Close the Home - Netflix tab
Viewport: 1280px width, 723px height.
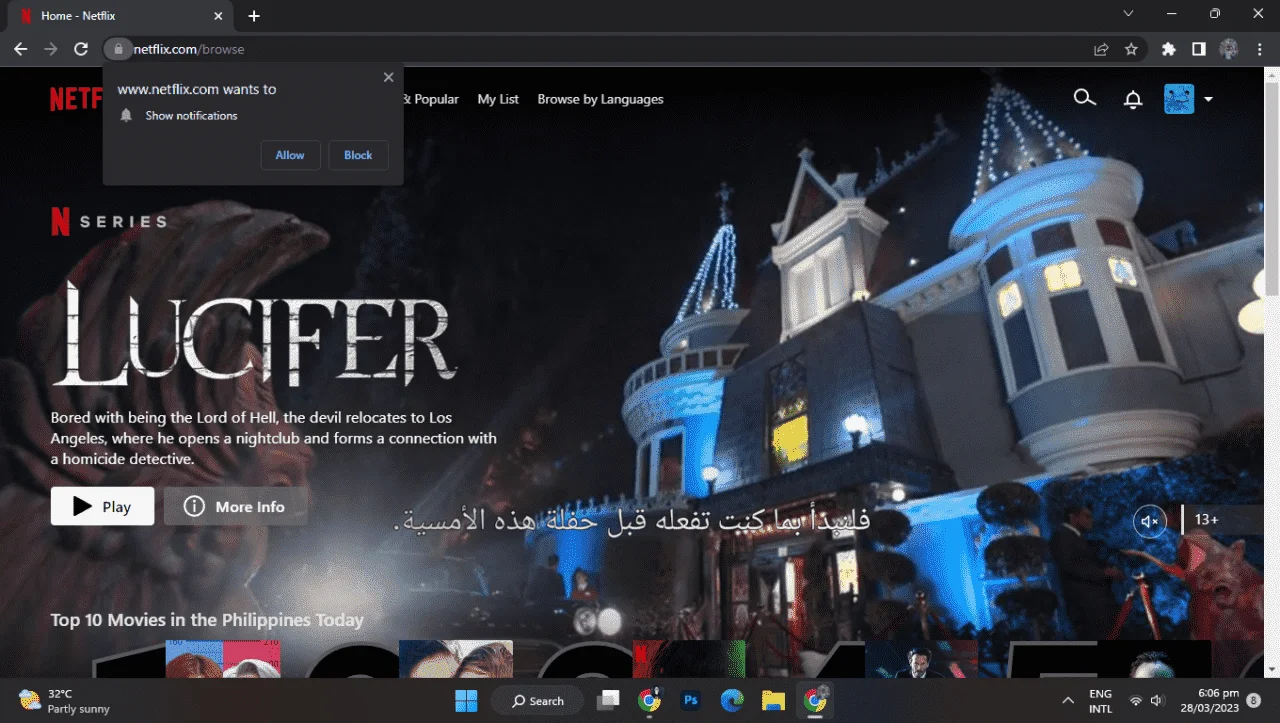point(219,16)
